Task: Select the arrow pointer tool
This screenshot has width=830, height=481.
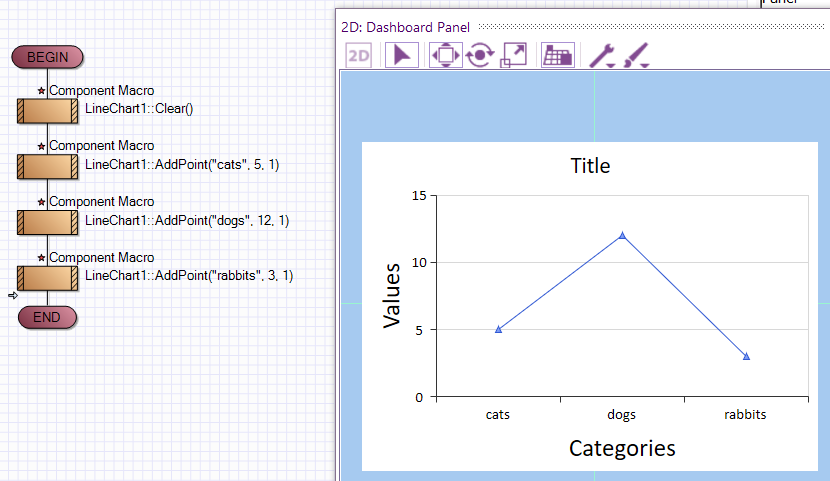Action: 400,56
